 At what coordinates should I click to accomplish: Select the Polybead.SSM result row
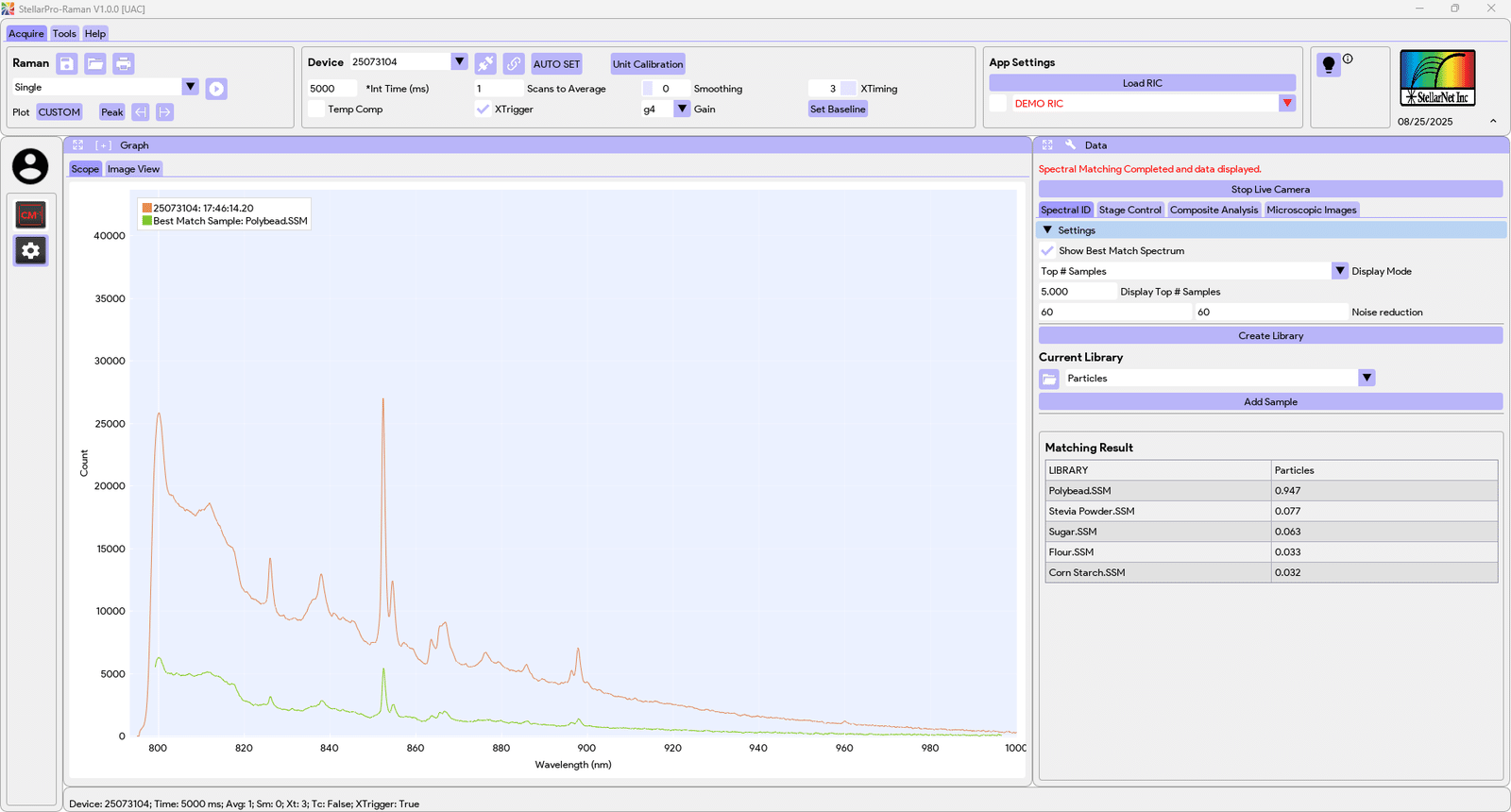pos(1271,491)
